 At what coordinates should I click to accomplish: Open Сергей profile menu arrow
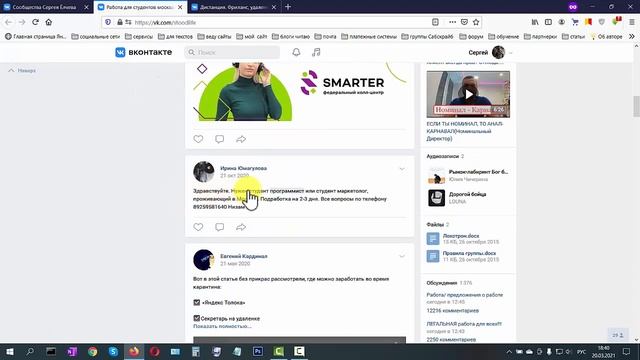coord(511,53)
